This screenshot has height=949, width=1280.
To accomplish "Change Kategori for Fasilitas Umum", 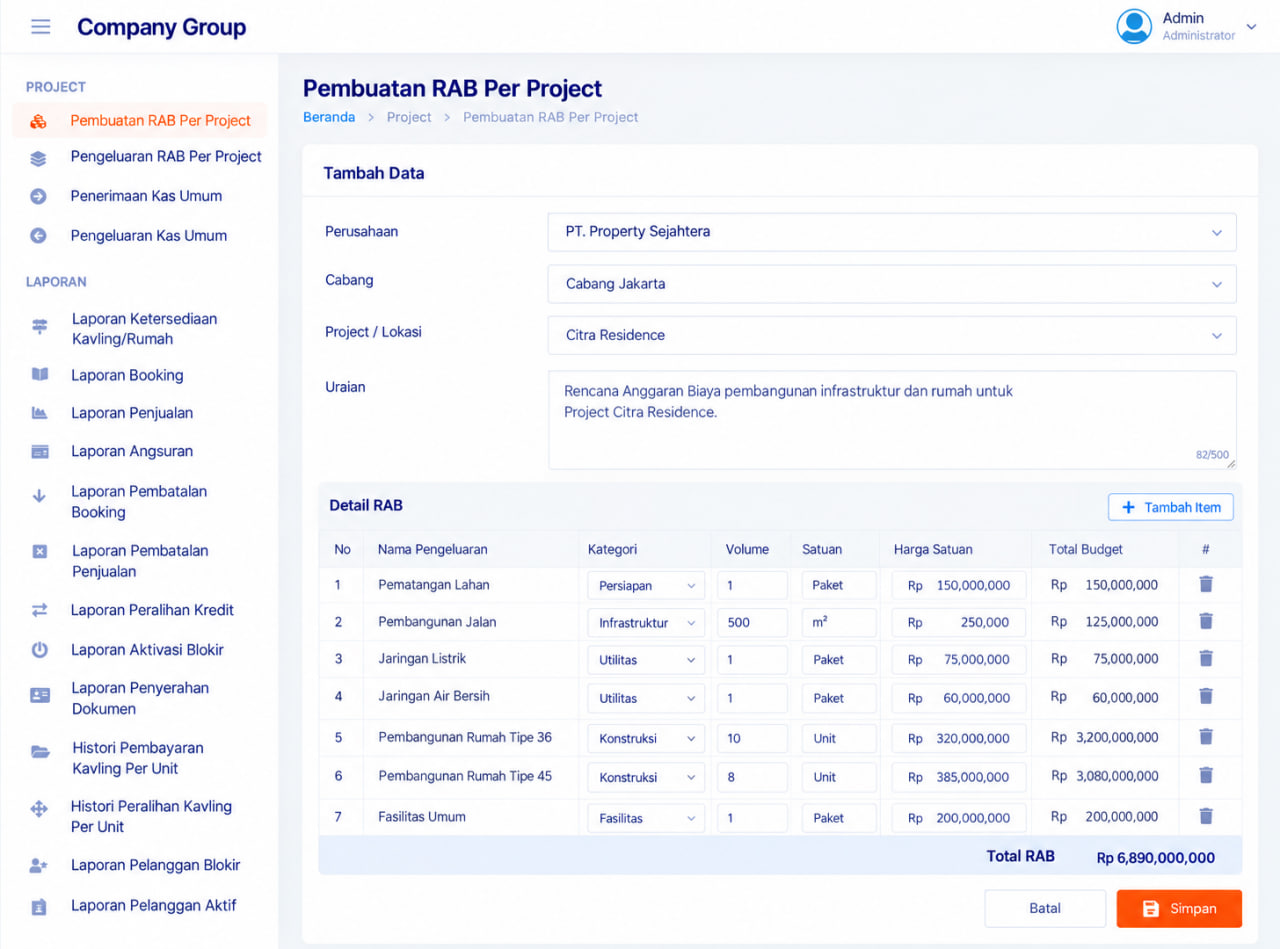I will [x=646, y=818].
